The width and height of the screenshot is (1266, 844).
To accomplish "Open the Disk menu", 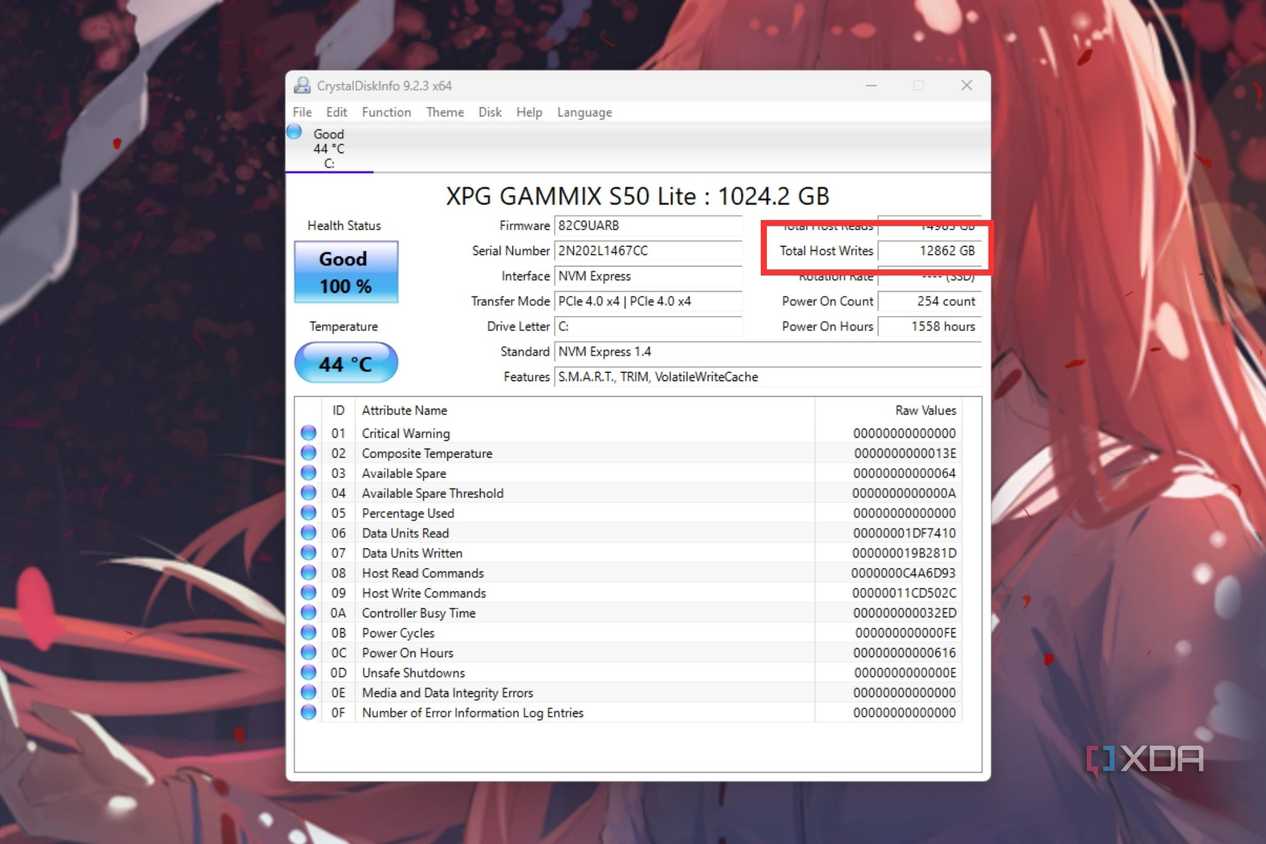I will click(x=490, y=112).
